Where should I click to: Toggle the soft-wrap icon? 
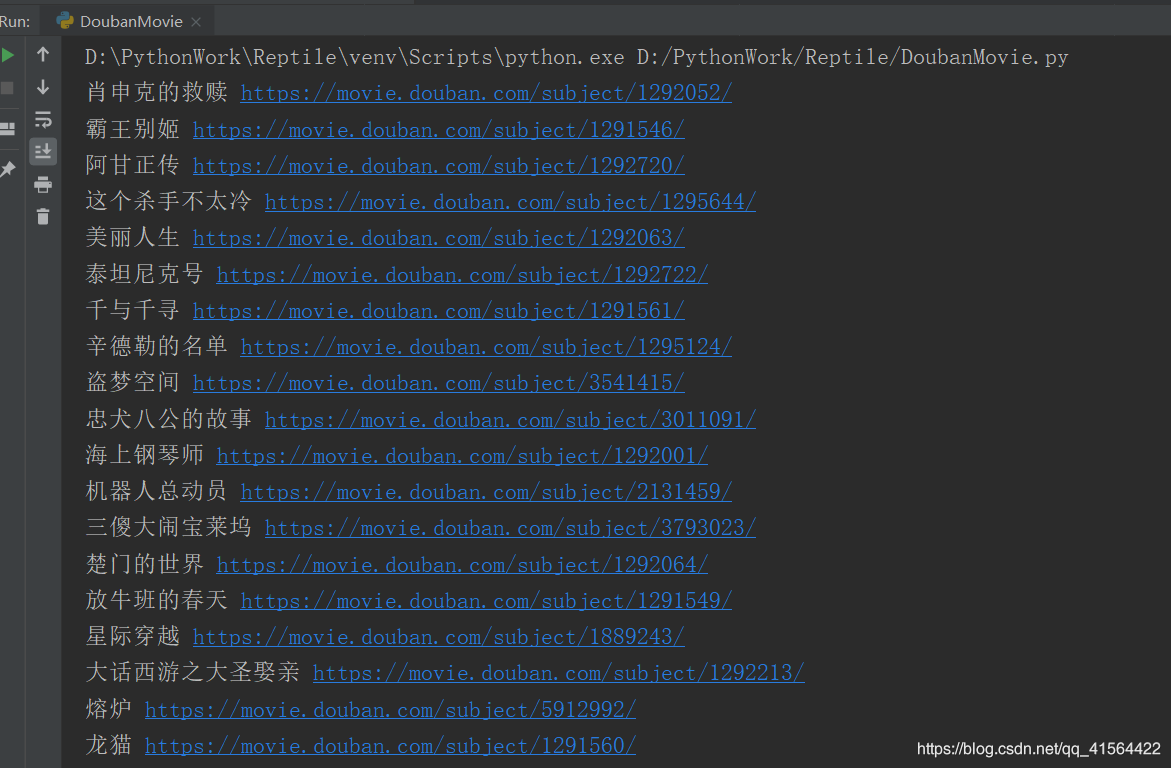click(43, 120)
